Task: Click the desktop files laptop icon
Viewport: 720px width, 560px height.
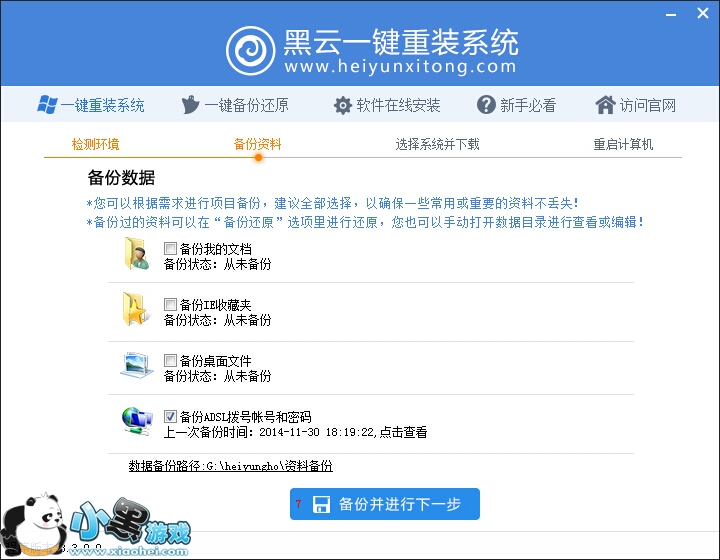Action: [136, 365]
